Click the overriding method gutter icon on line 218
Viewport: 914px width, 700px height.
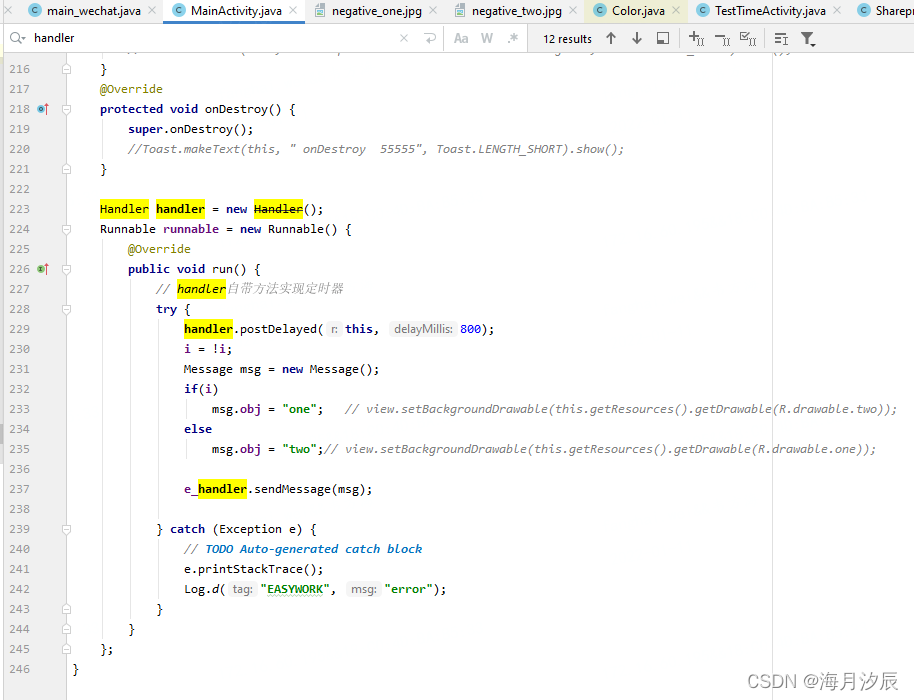tap(41, 108)
